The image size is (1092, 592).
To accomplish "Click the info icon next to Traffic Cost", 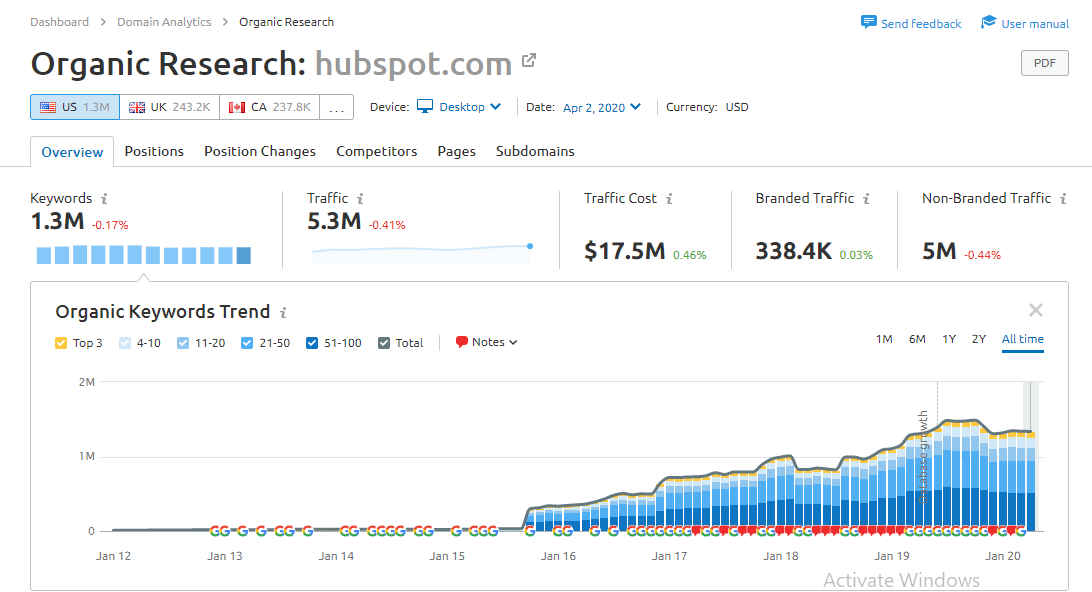I will pos(669,198).
